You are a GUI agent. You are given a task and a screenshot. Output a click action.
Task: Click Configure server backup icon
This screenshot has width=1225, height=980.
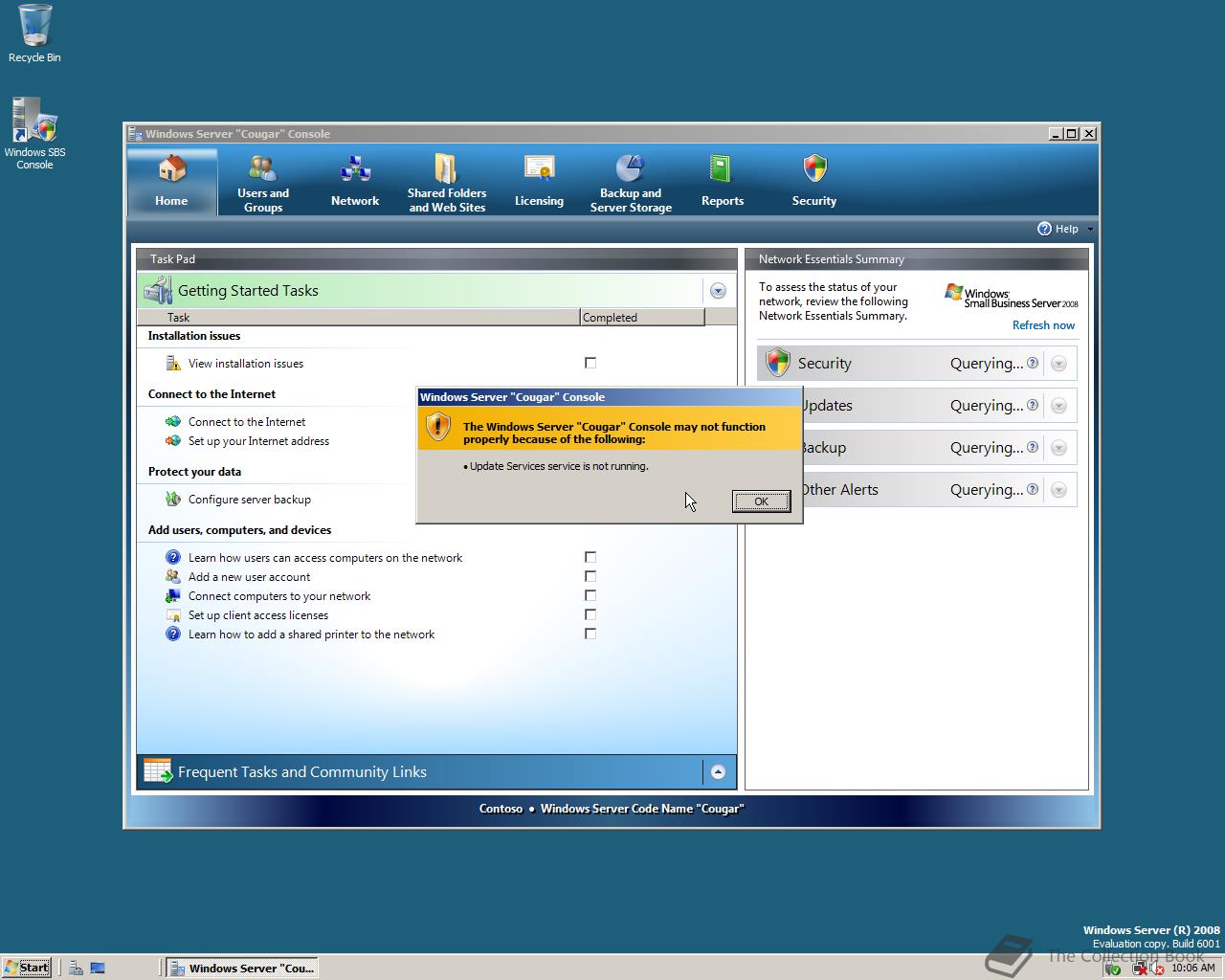(x=173, y=499)
